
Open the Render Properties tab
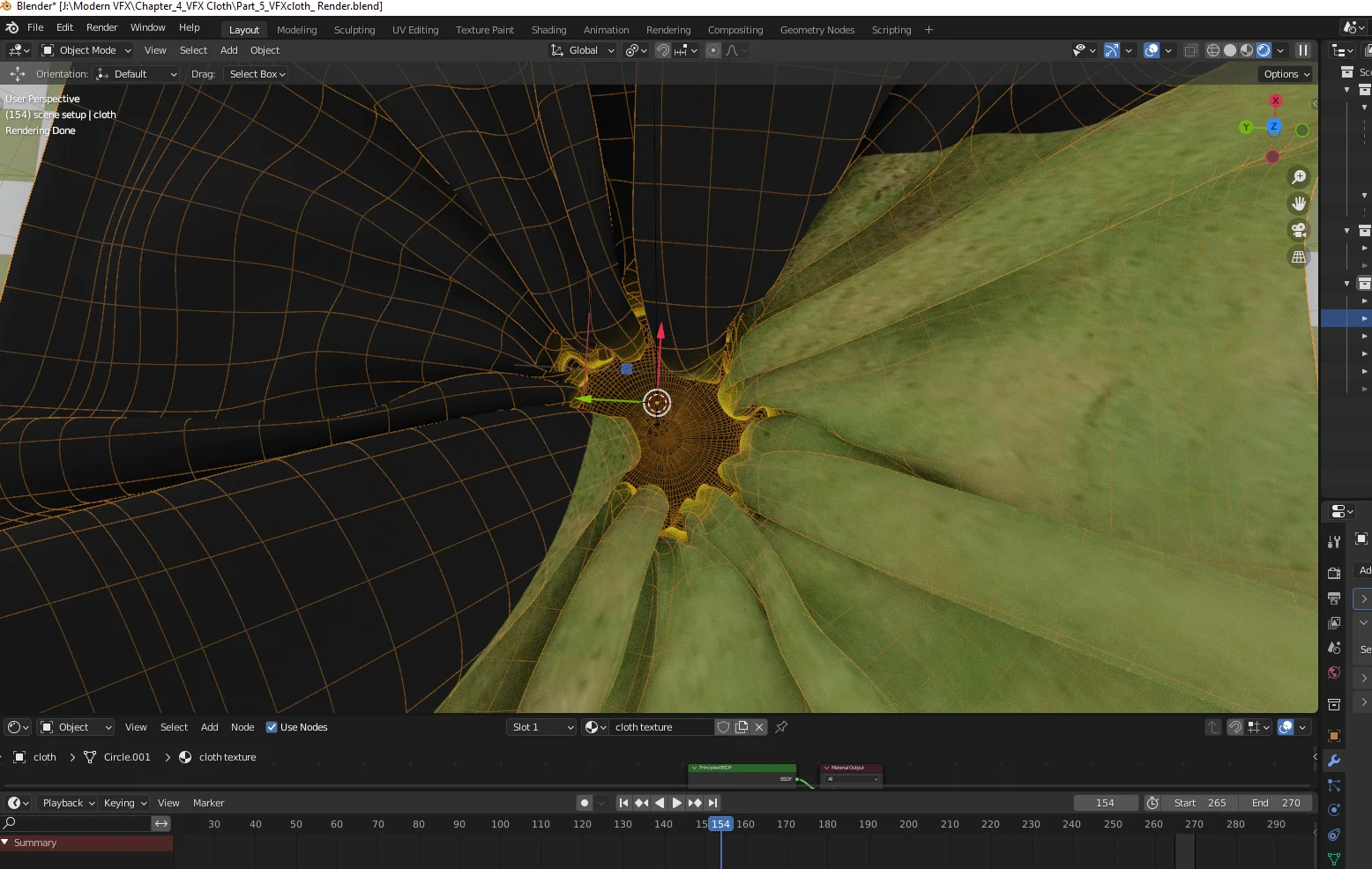click(x=1333, y=572)
